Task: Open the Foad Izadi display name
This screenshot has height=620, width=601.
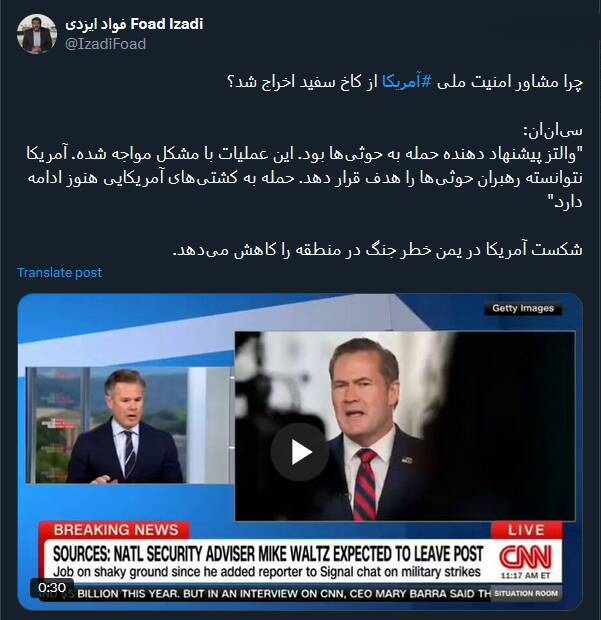Action: pyautogui.click(x=134, y=24)
